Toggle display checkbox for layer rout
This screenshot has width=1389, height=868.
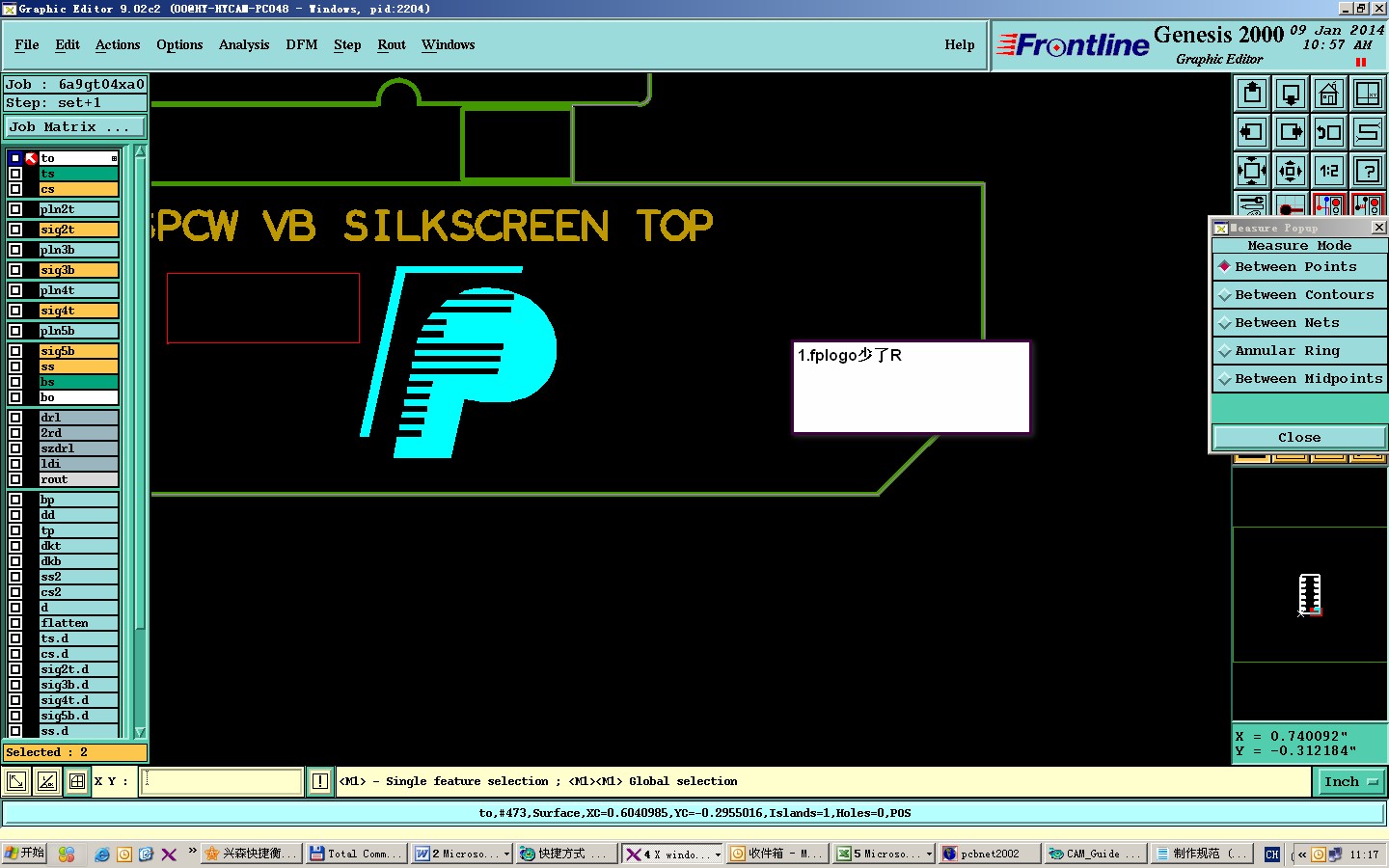15,479
